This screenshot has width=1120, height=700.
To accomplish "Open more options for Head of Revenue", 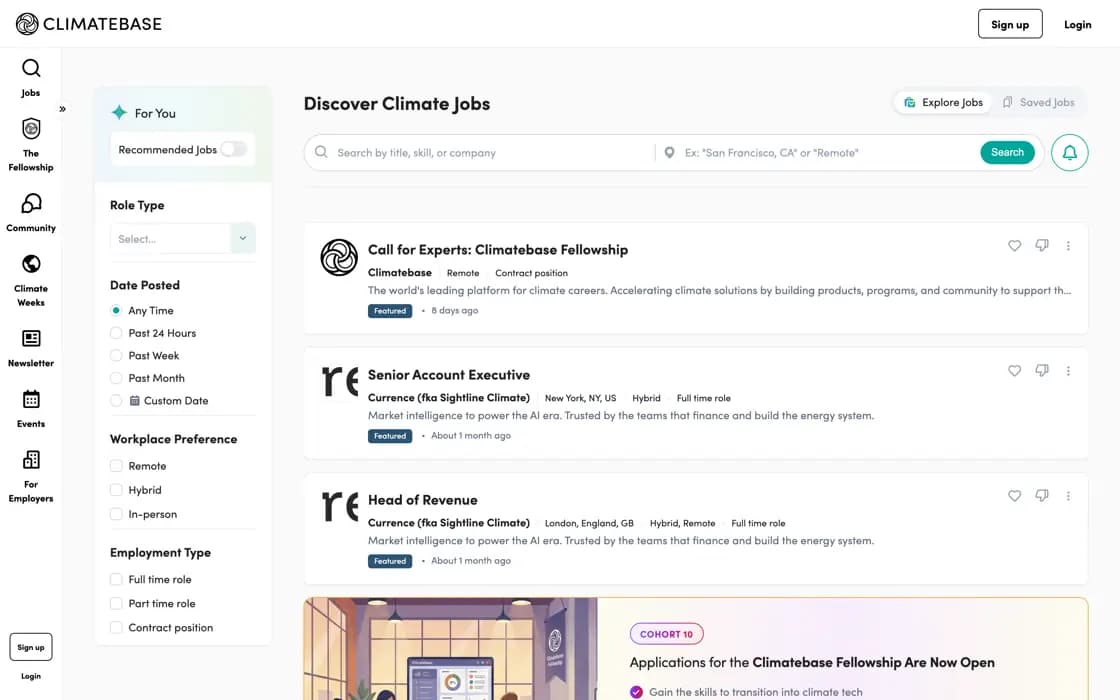I will pos(1069,496).
